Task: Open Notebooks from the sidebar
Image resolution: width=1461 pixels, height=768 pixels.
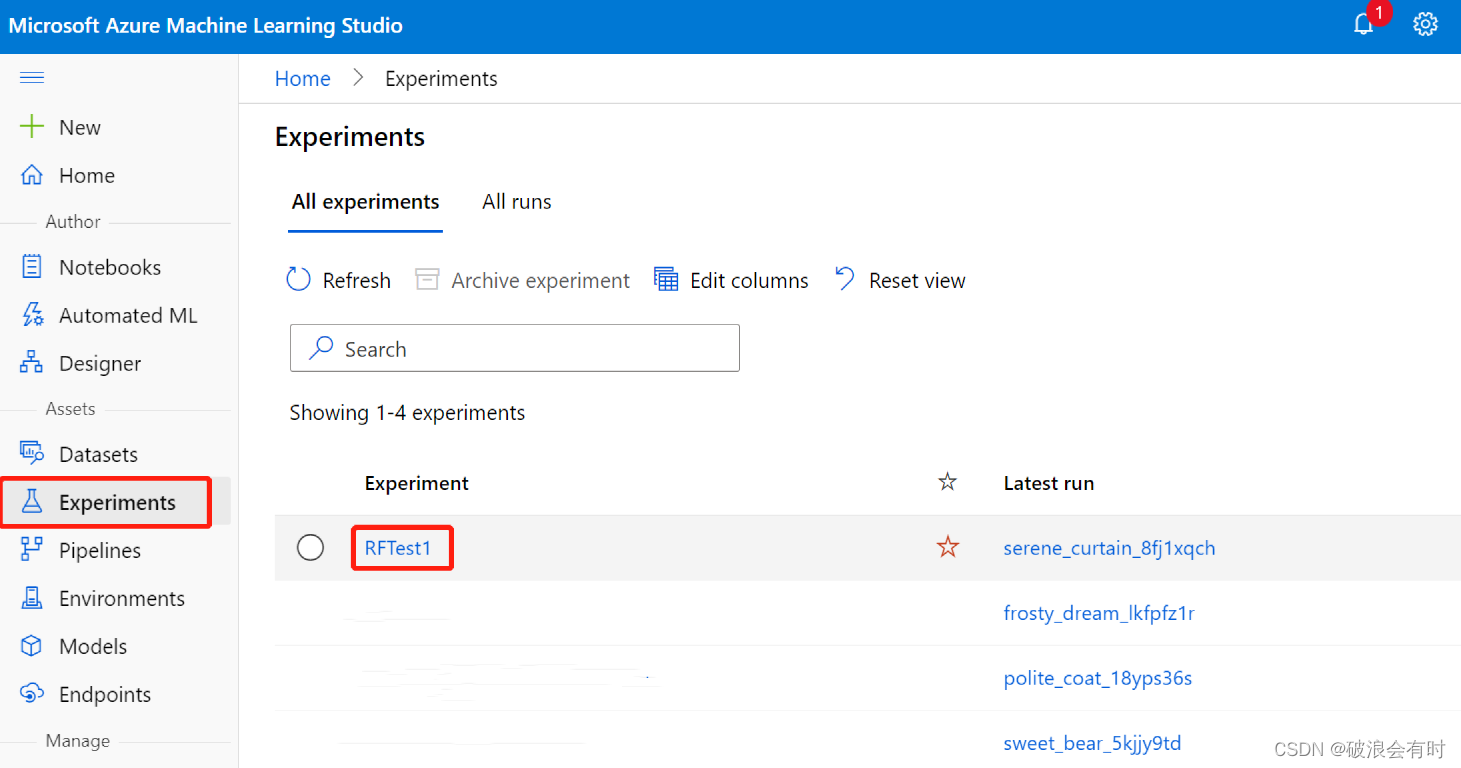Action: (110, 267)
